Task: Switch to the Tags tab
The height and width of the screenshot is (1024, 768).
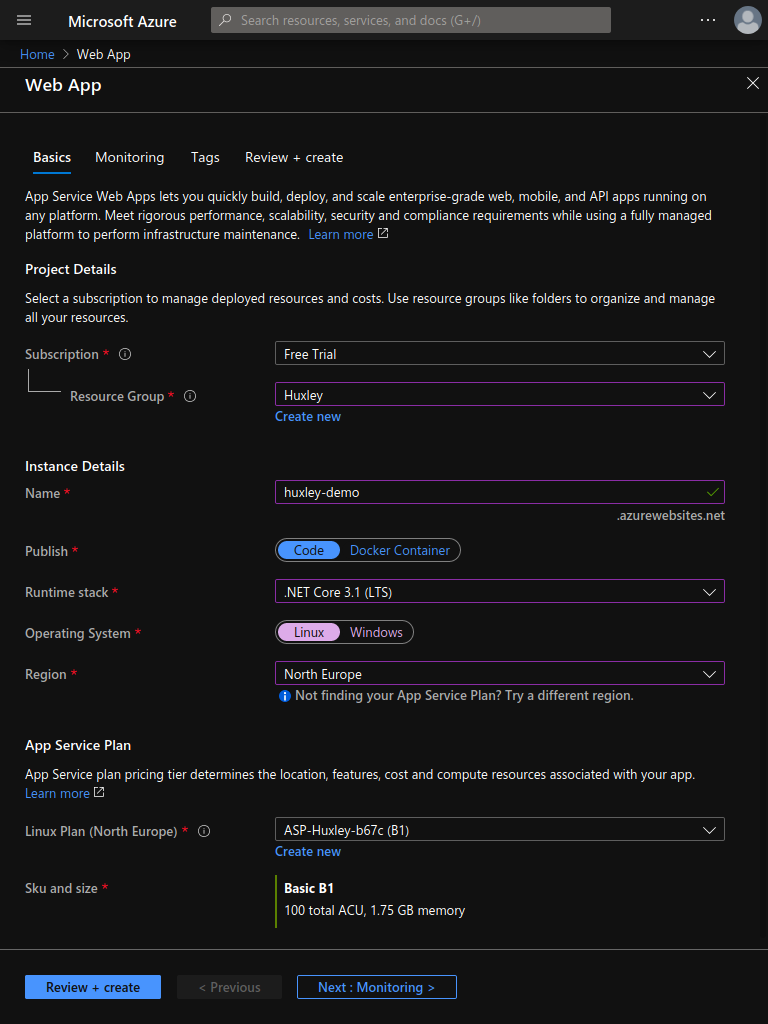Action: [205, 157]
